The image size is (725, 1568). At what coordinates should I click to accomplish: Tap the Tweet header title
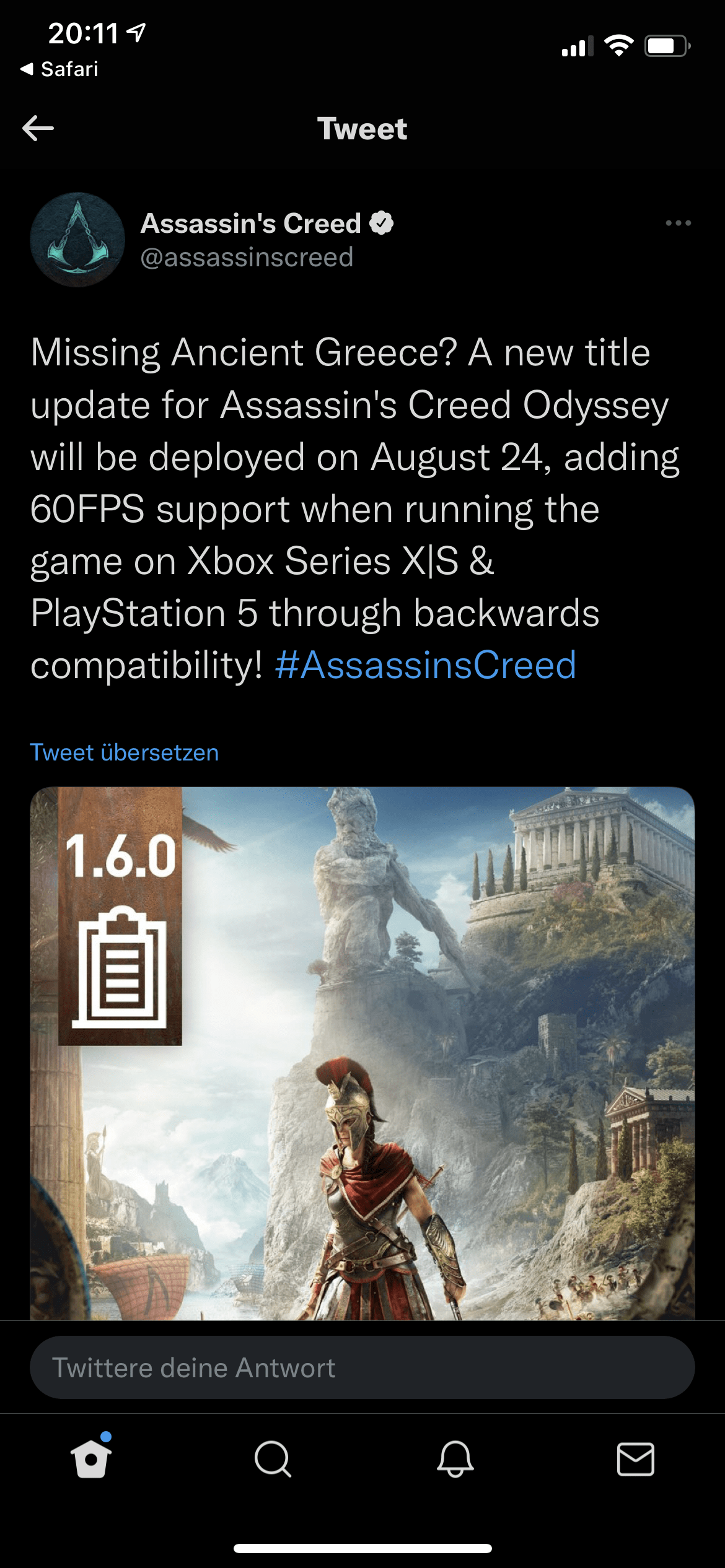[x=362, y=129]
